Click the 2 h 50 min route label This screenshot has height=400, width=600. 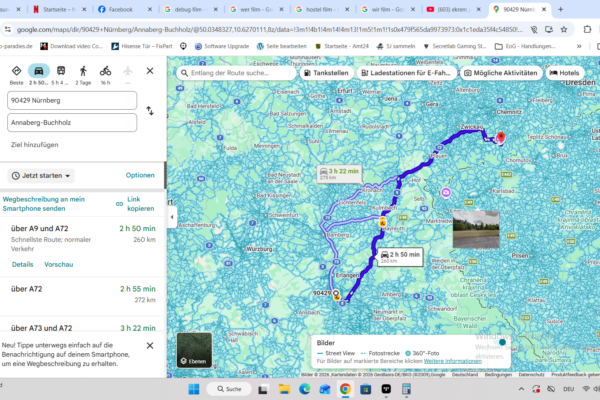401,257
